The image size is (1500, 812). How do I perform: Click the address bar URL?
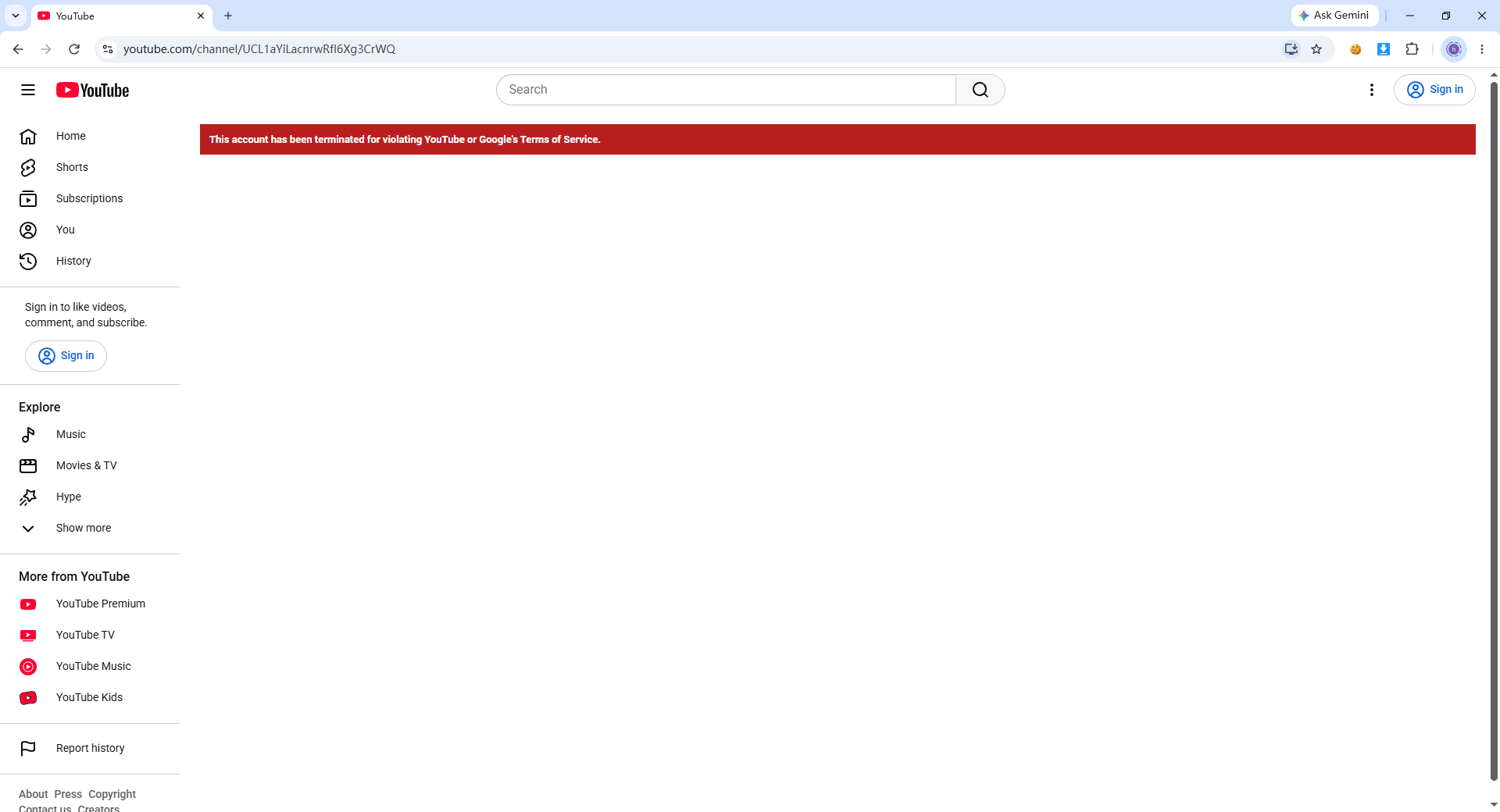(259, 49)
